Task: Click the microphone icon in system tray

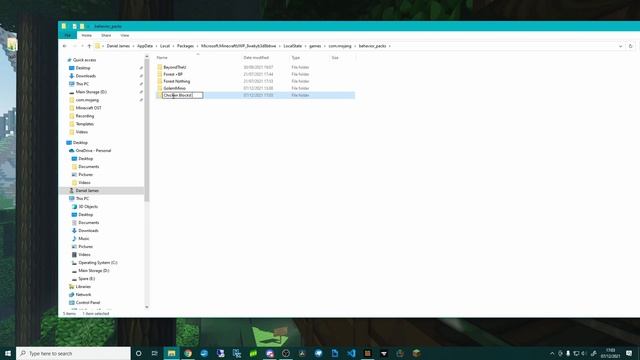Action: coord(568,353)
